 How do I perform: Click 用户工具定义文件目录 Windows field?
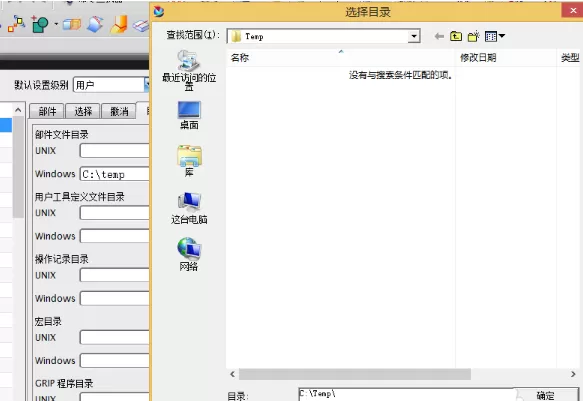point(115,236)
